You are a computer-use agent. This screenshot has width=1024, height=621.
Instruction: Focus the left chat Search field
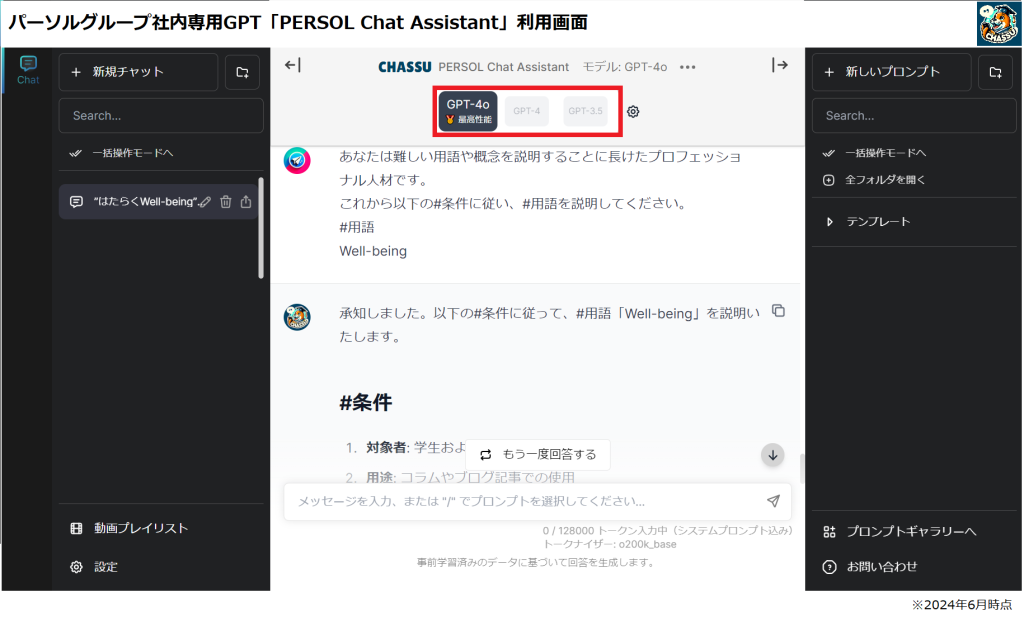161,116
